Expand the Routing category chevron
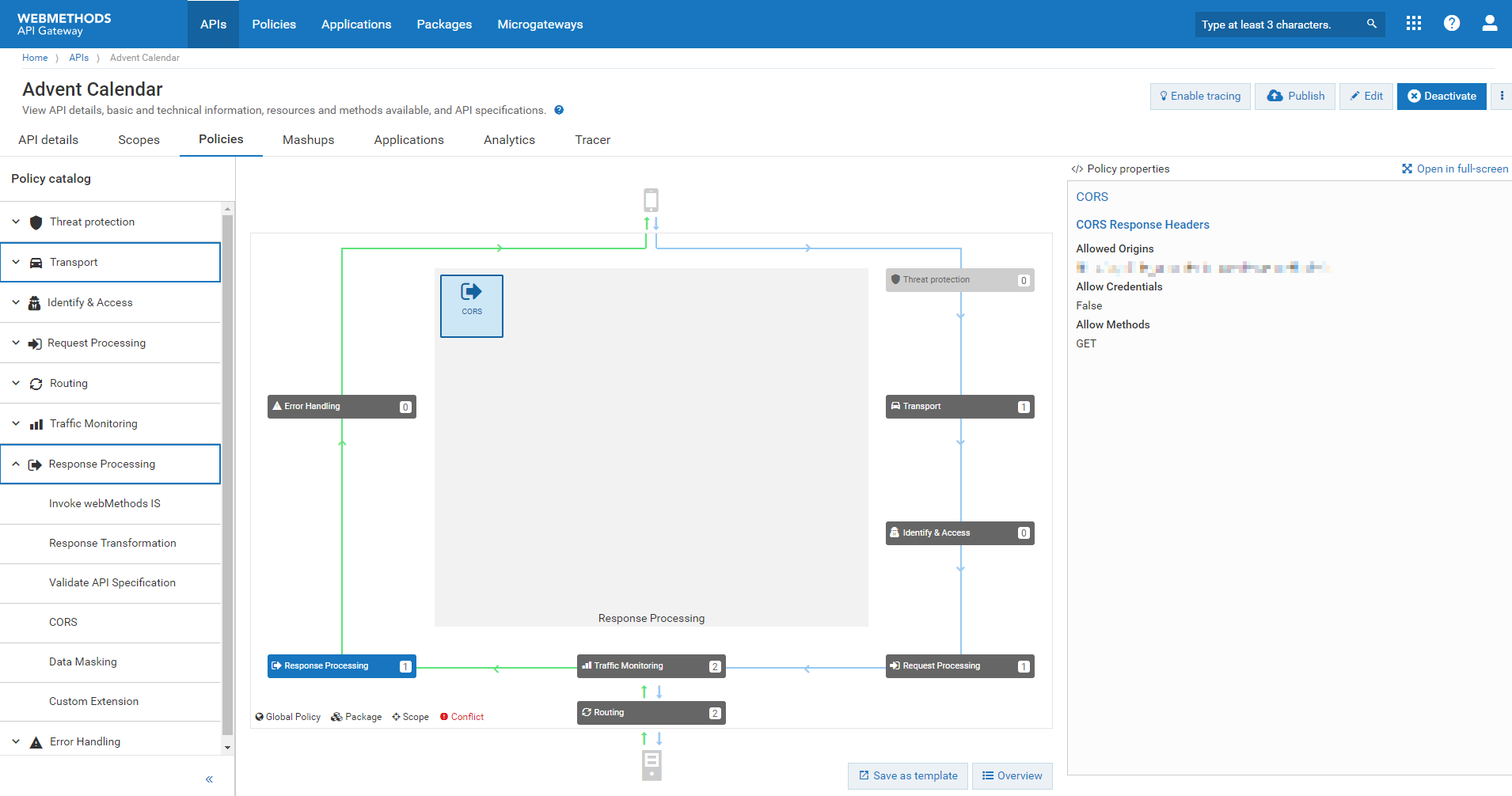 tap(16, 383)
